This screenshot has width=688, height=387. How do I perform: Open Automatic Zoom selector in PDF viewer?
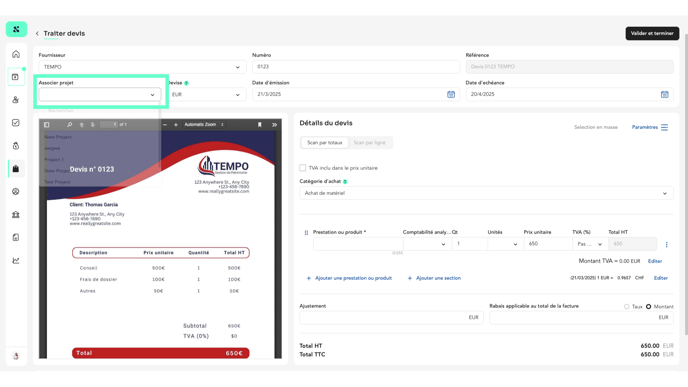(204, 125)
